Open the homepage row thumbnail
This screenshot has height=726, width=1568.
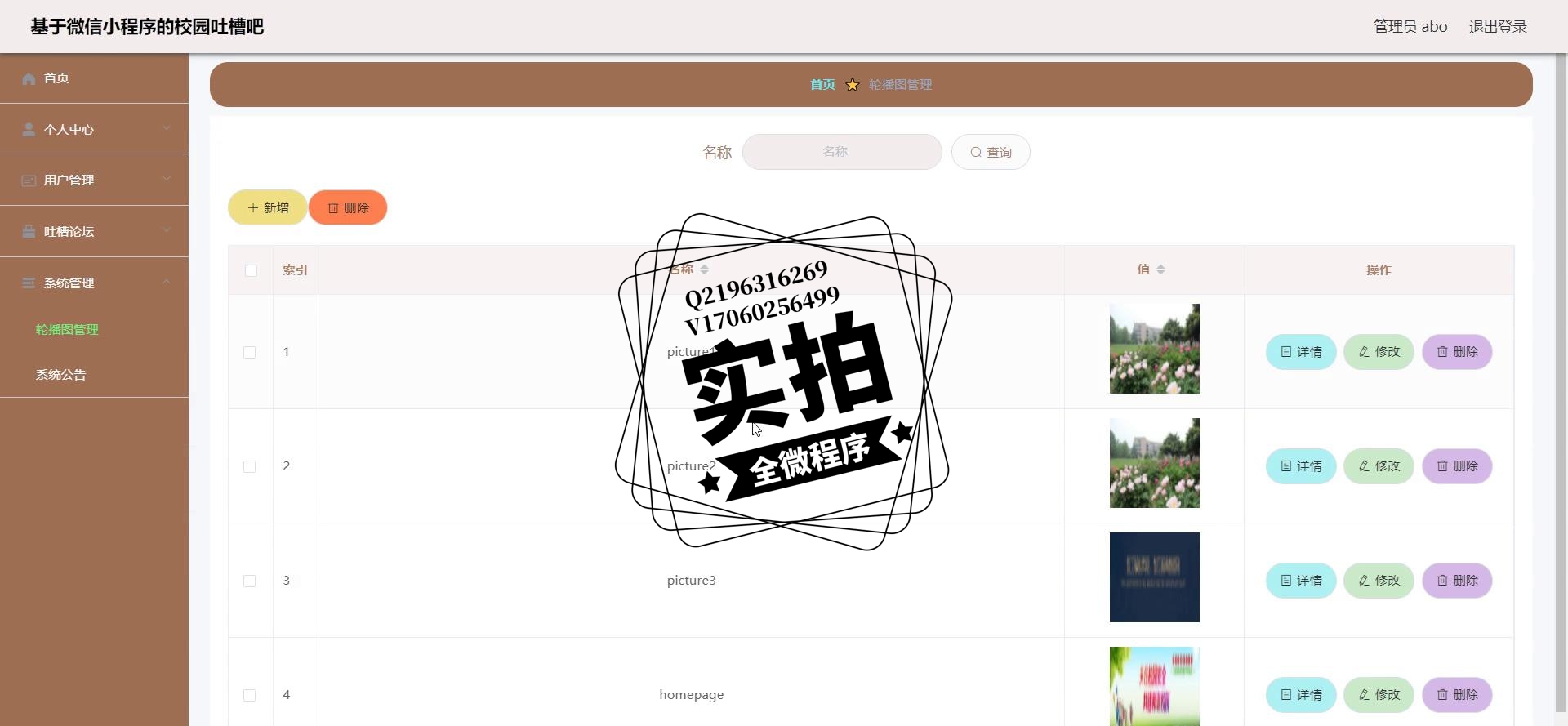coord(1155,686)
